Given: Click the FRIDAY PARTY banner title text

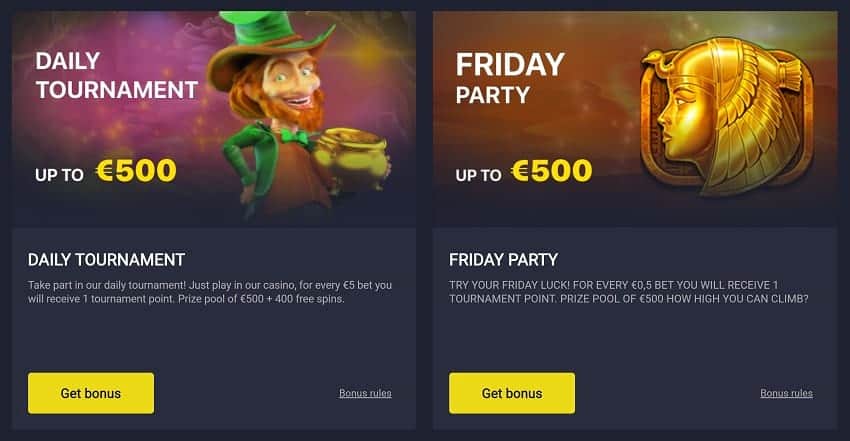Looking at the screenshot, I should (510, 79).
